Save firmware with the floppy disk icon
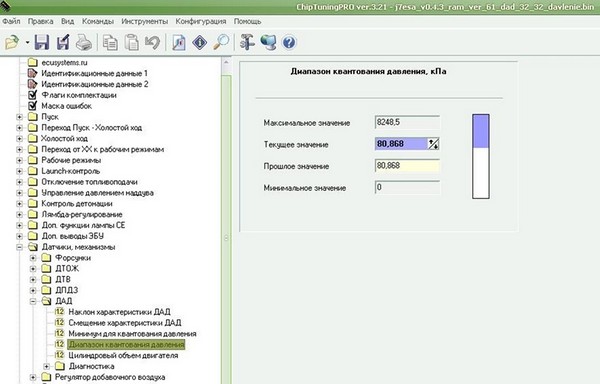The height and width of the screenshot is (384, 600). (x=42, y=42)
